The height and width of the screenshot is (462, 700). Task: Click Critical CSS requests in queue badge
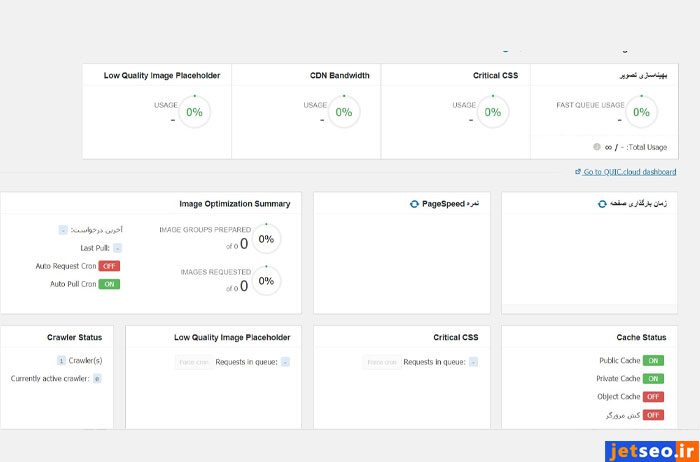pyautogui.click(x=473, y=362)
